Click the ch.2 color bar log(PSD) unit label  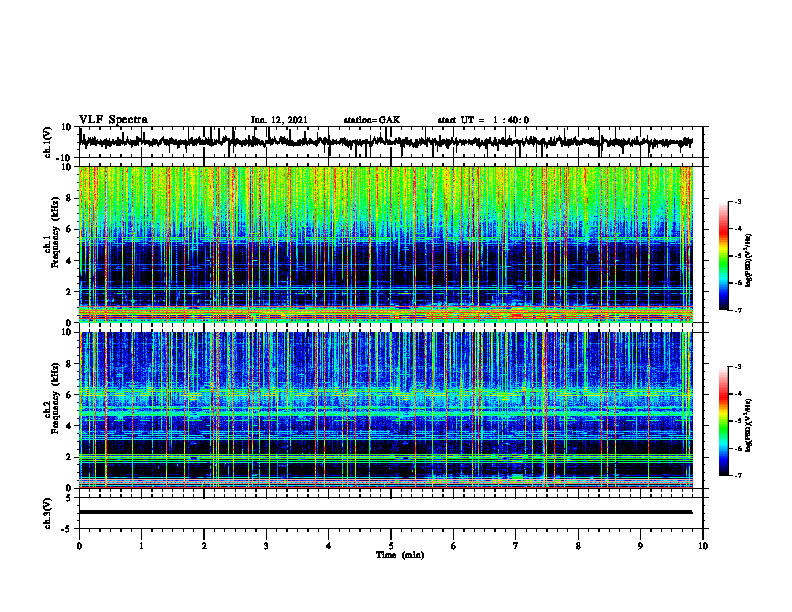point(749,425)
